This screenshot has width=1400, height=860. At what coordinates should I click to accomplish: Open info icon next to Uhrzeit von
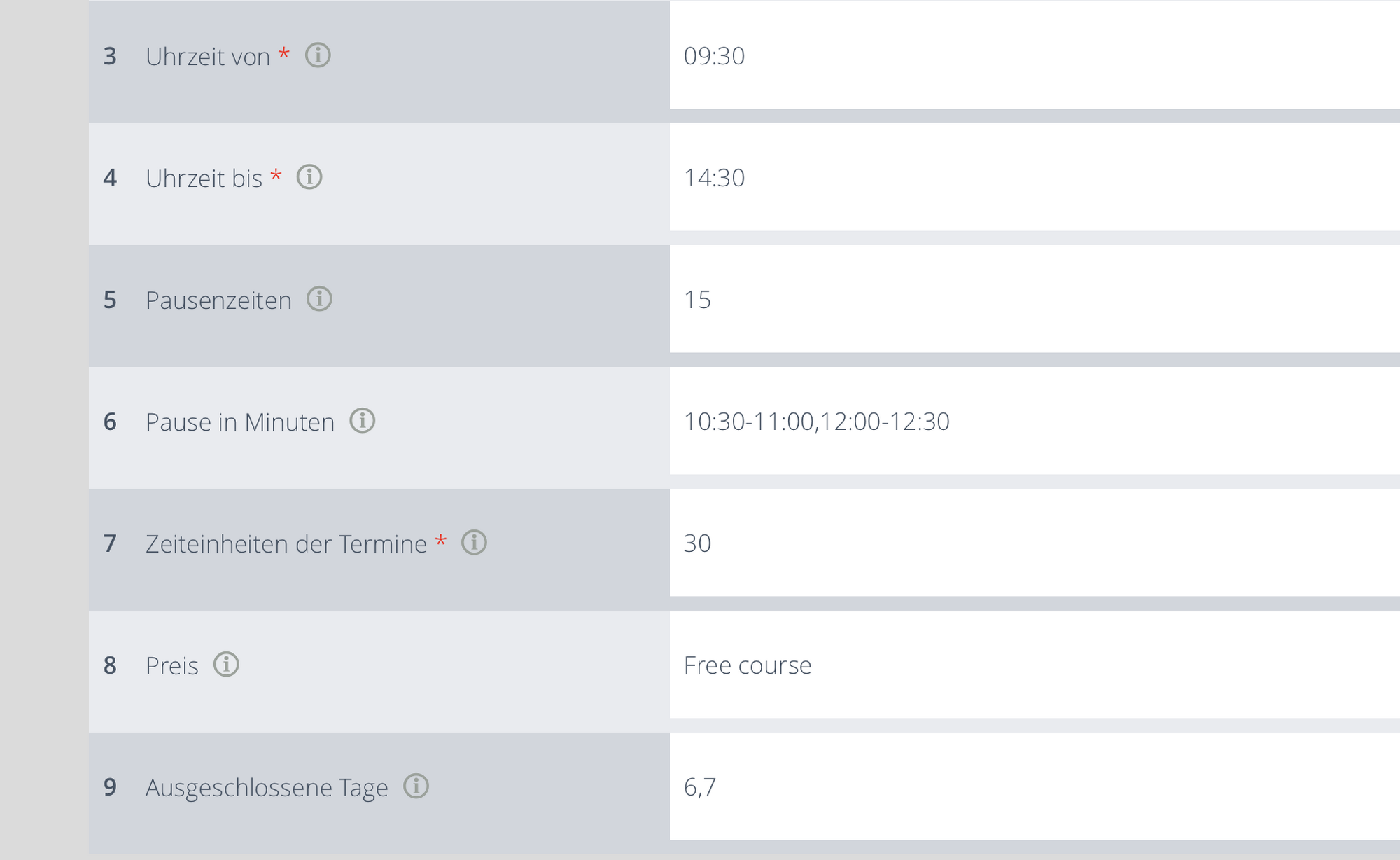(x=318, y=55)
